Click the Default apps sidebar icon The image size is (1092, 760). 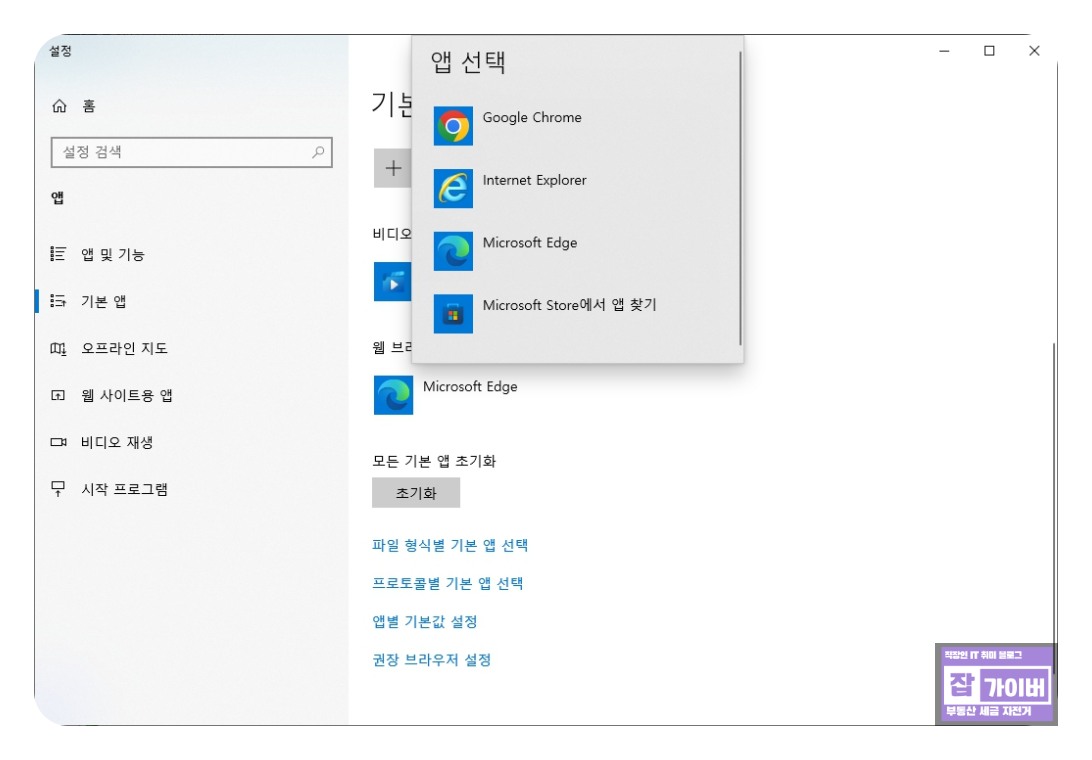pos(58,301)
